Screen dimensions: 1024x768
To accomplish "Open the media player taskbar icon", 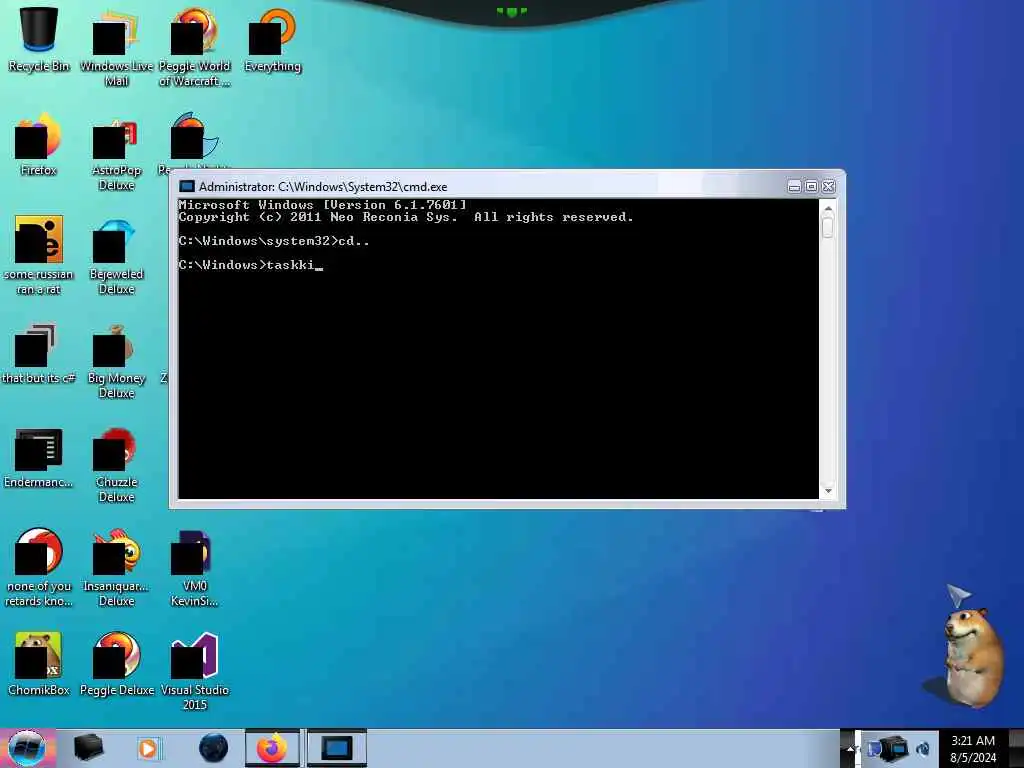I will click(x=148, y=748).
